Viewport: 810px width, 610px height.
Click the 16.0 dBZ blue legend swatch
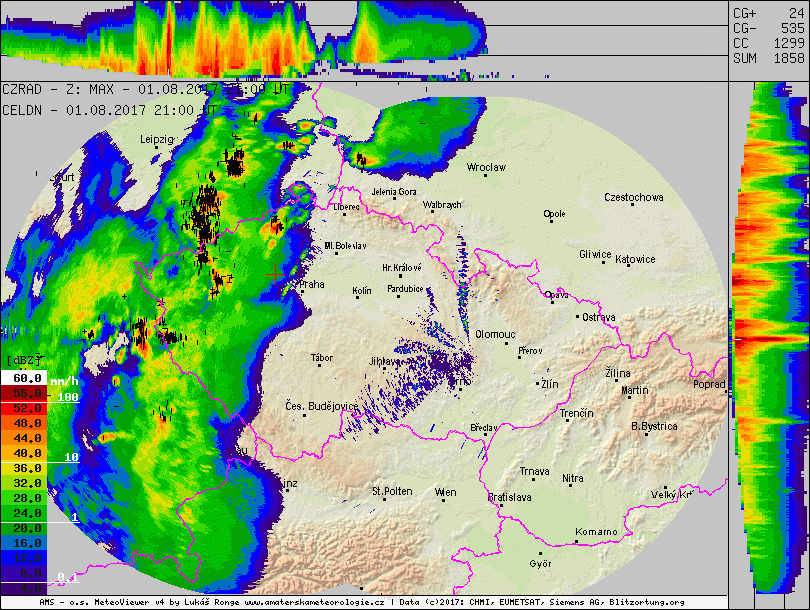pos(24,543)
